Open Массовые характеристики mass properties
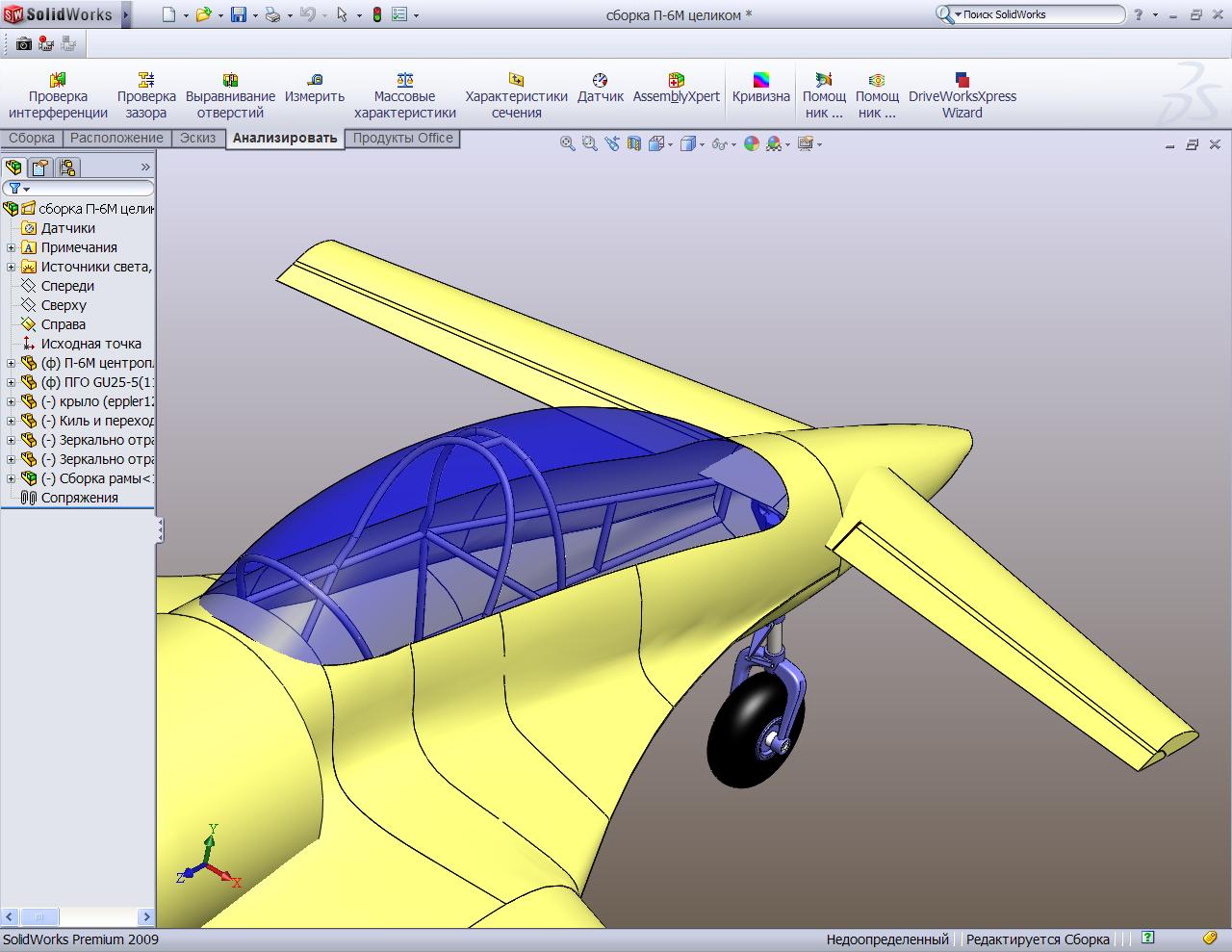 [x=404, y=95]
